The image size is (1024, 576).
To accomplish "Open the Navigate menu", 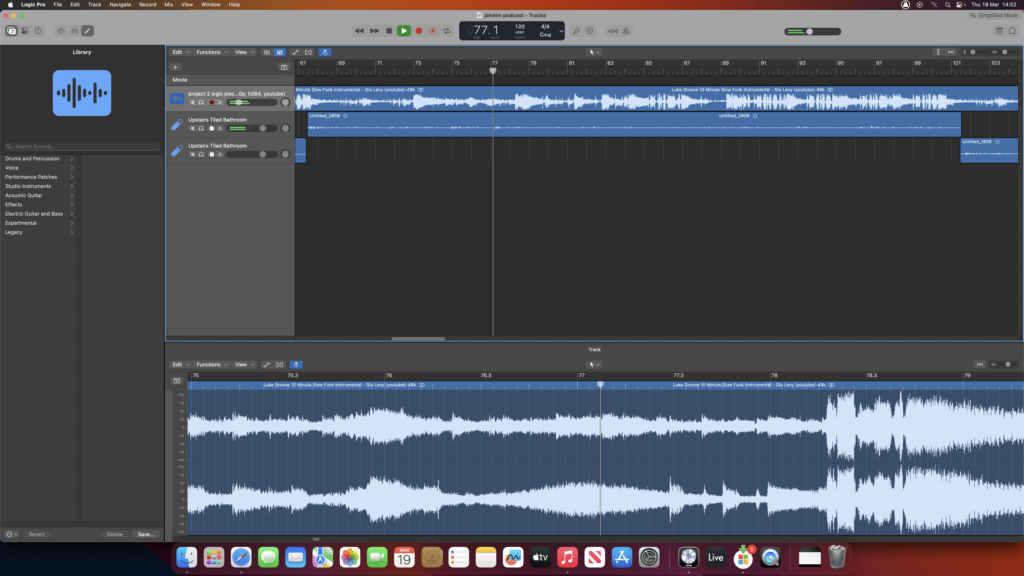I will pyautogui.click(x=120, y=5).
